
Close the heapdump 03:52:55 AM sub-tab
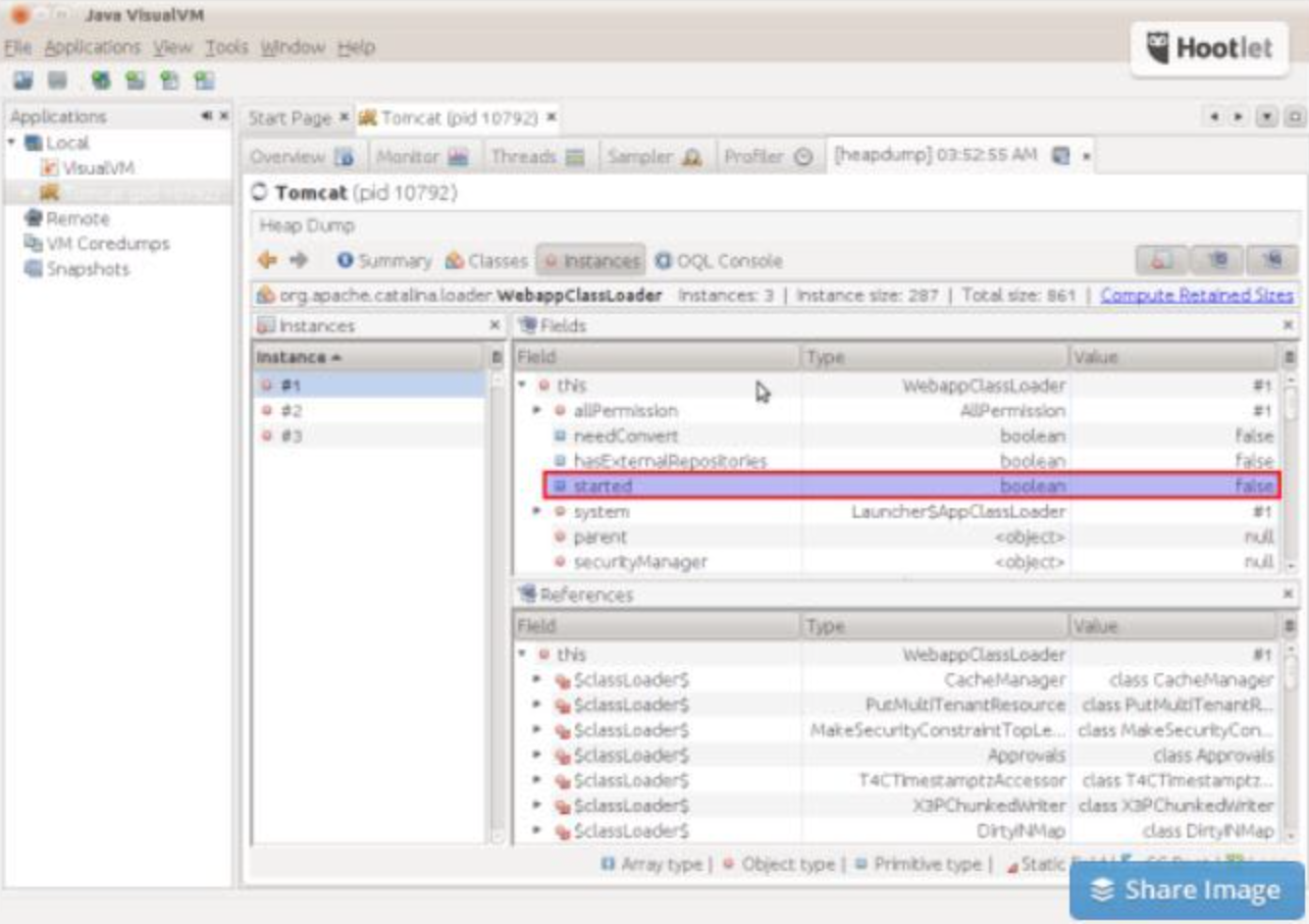point(1086,156)
